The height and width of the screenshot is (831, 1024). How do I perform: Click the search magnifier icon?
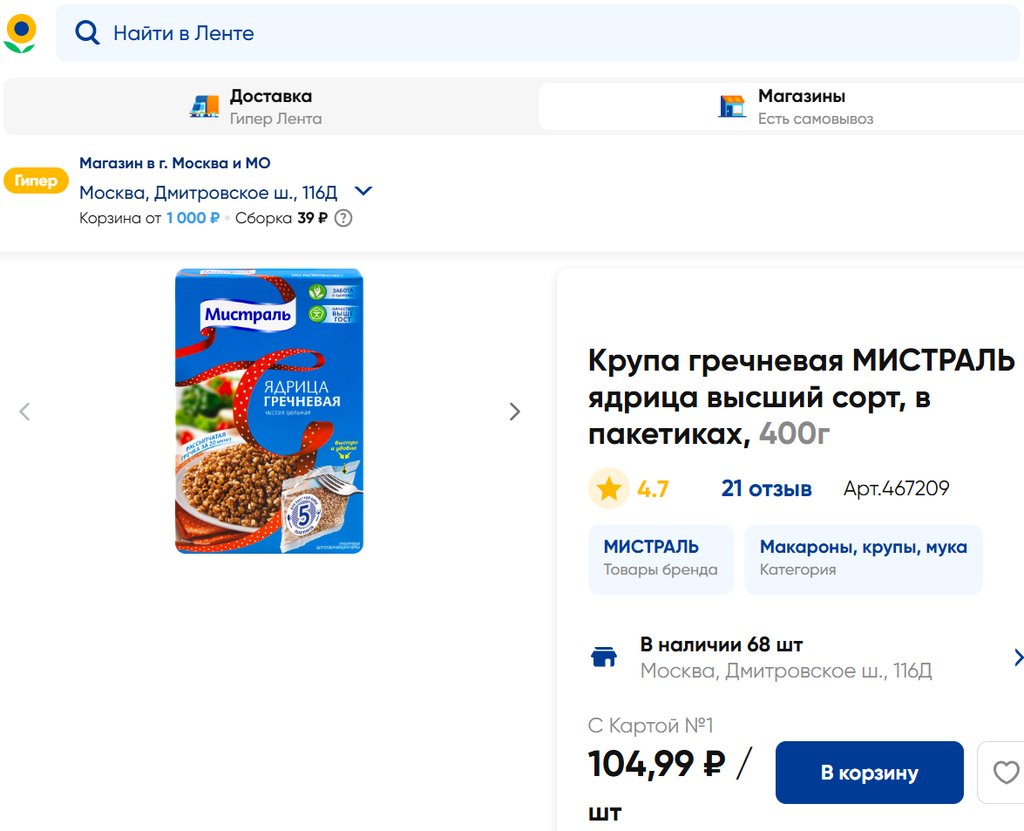pos(88,33)
